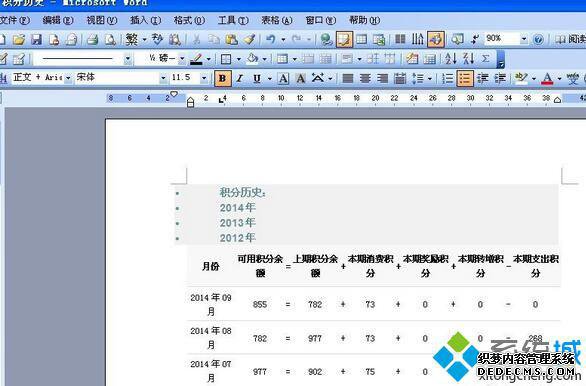Open the font size 11.5 dropdown

(204, 78)
